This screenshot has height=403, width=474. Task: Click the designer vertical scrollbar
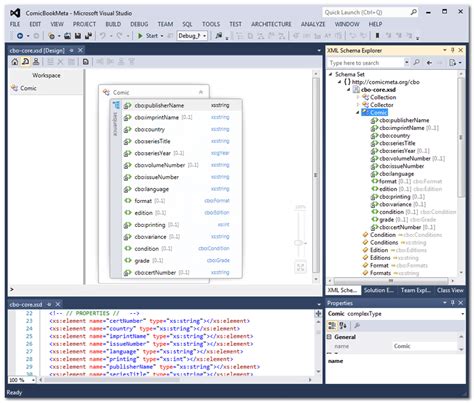315,175
